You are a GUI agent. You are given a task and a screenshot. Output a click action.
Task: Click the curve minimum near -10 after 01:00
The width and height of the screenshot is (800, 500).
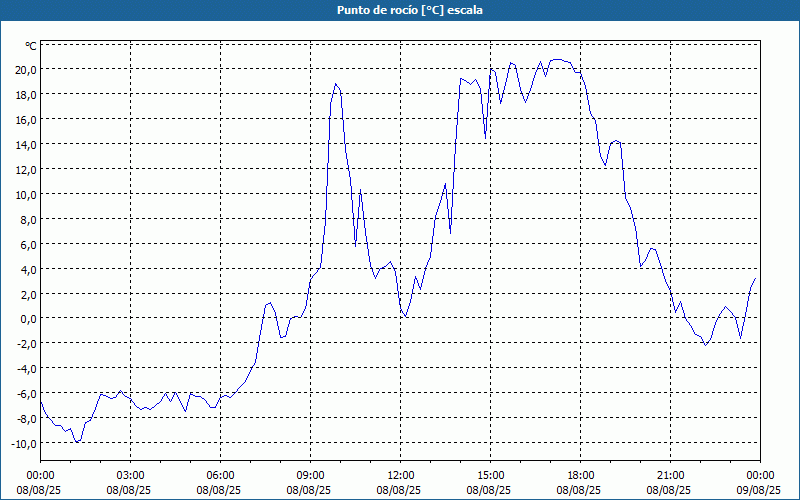point(77,442)
